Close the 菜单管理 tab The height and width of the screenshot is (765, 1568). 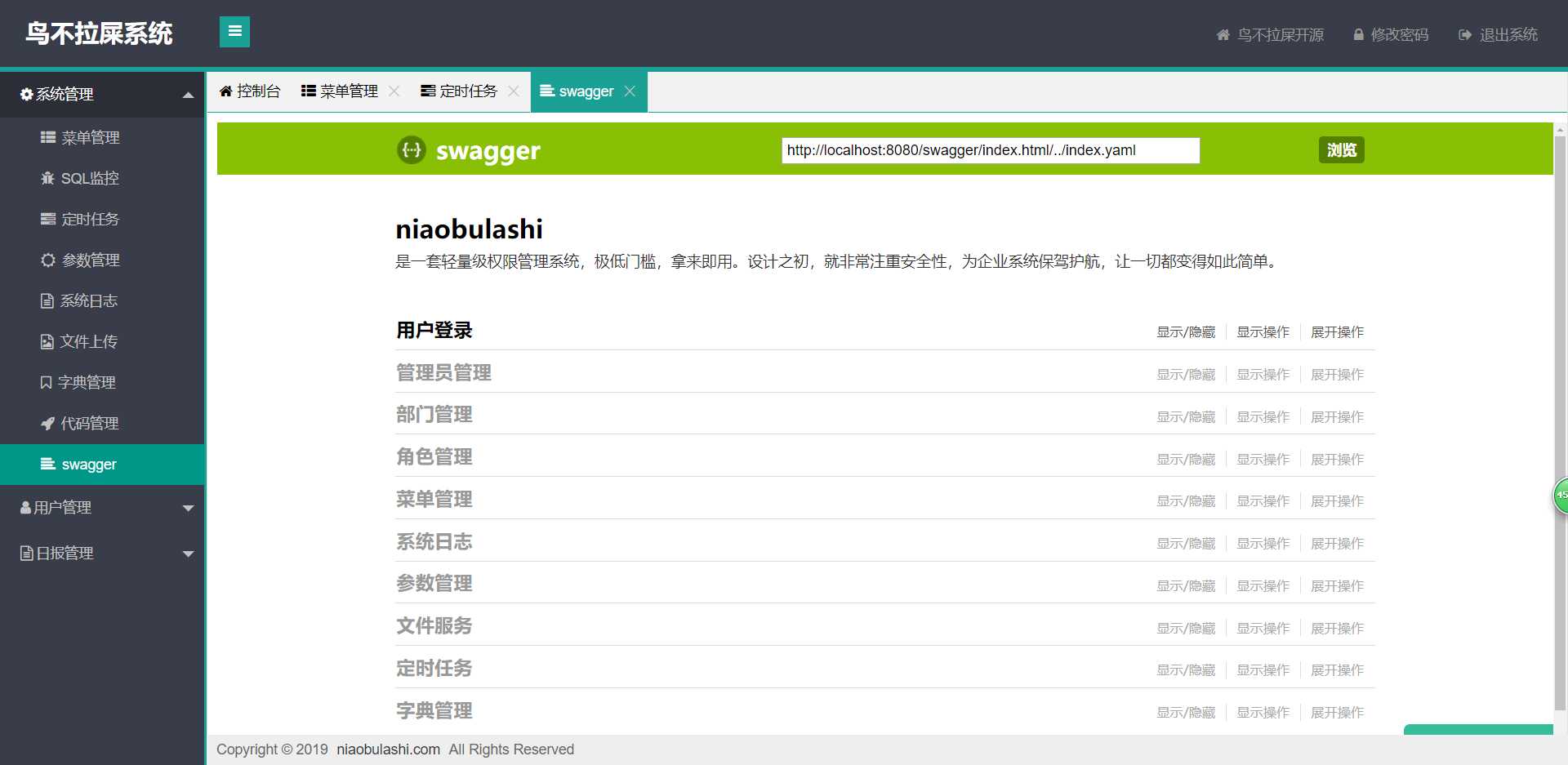click(394, 91)
